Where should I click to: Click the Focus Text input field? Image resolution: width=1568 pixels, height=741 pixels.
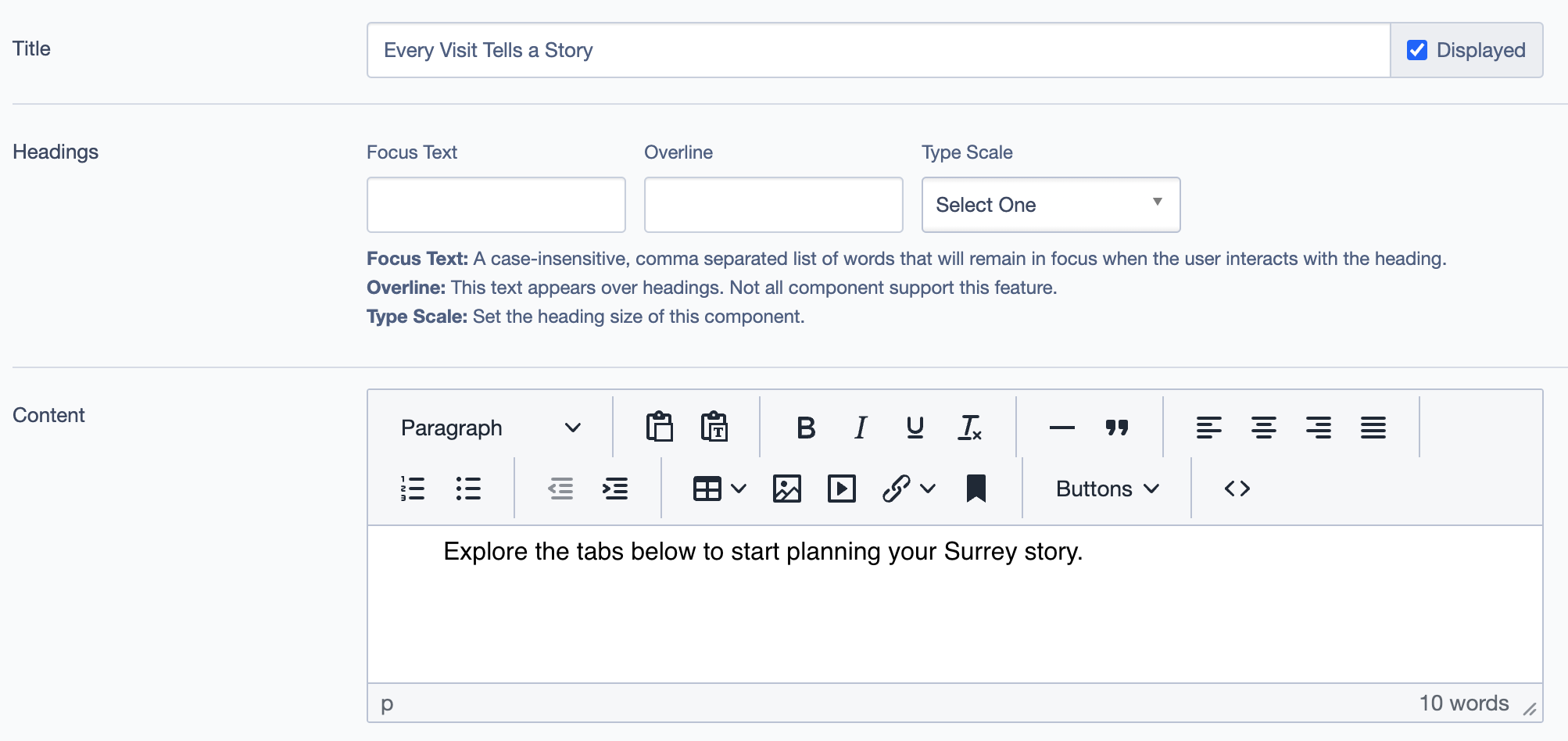[x=496, y=205]
